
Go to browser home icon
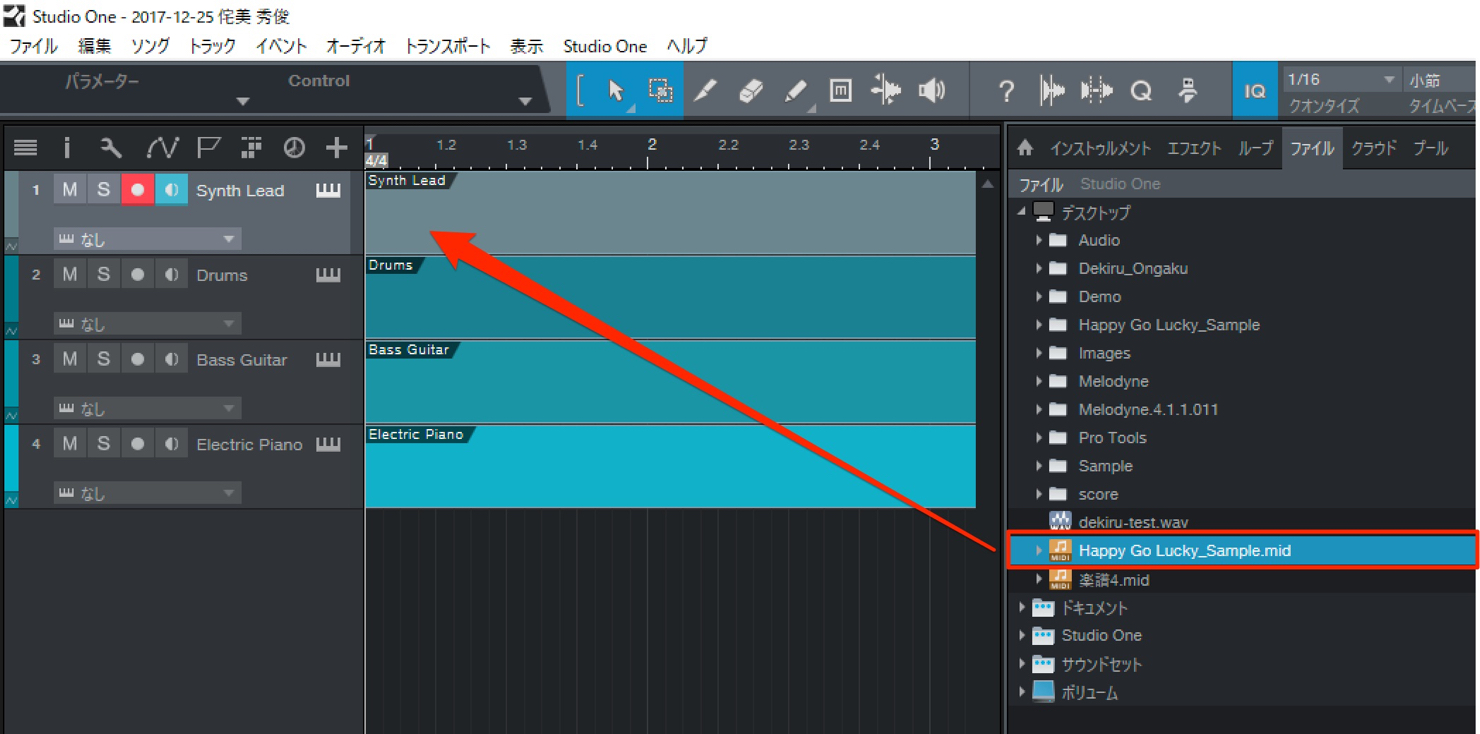pos(1025,148)
